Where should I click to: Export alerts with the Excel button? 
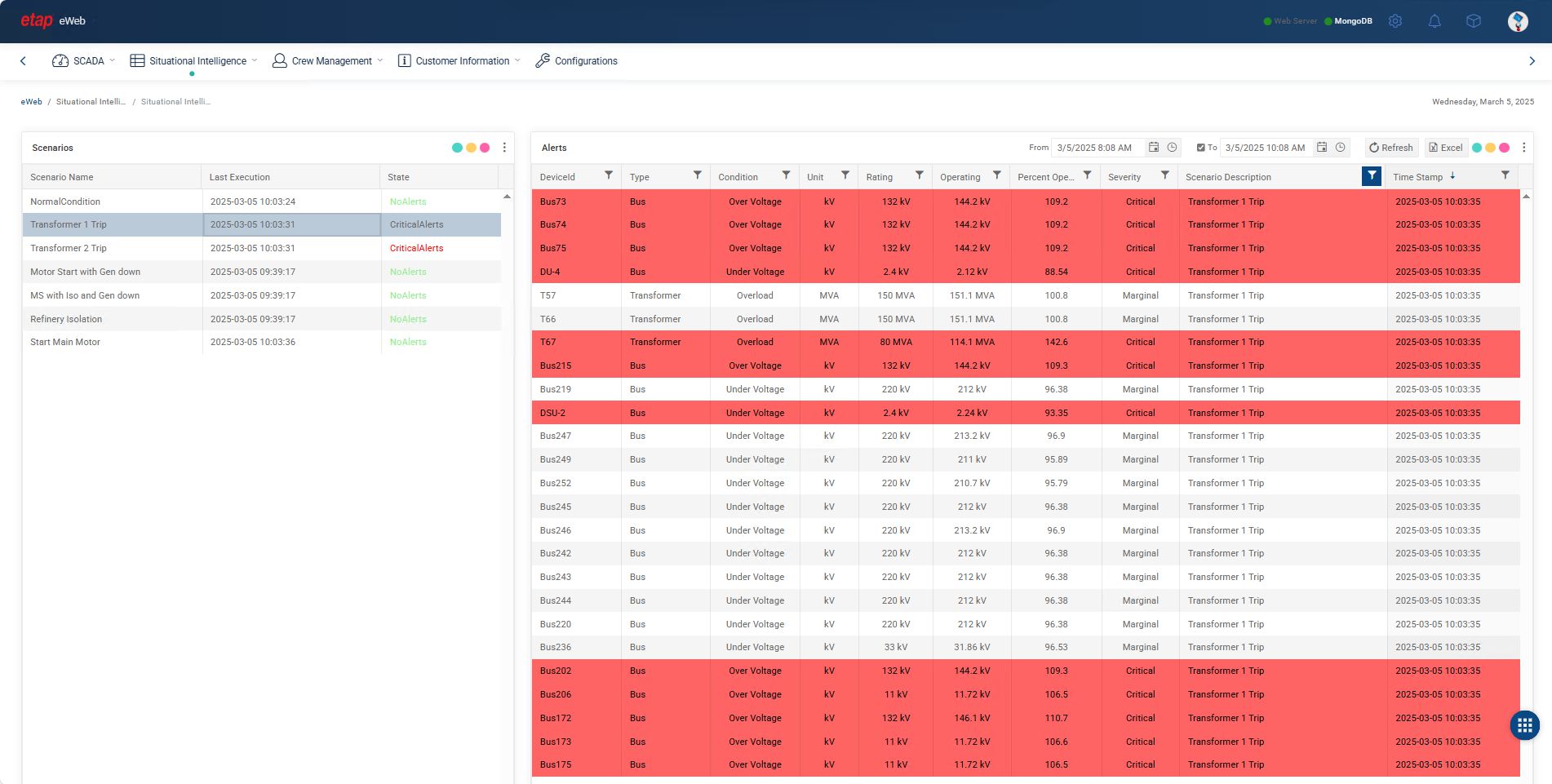pyautogui.click(x=1446, y=148)
